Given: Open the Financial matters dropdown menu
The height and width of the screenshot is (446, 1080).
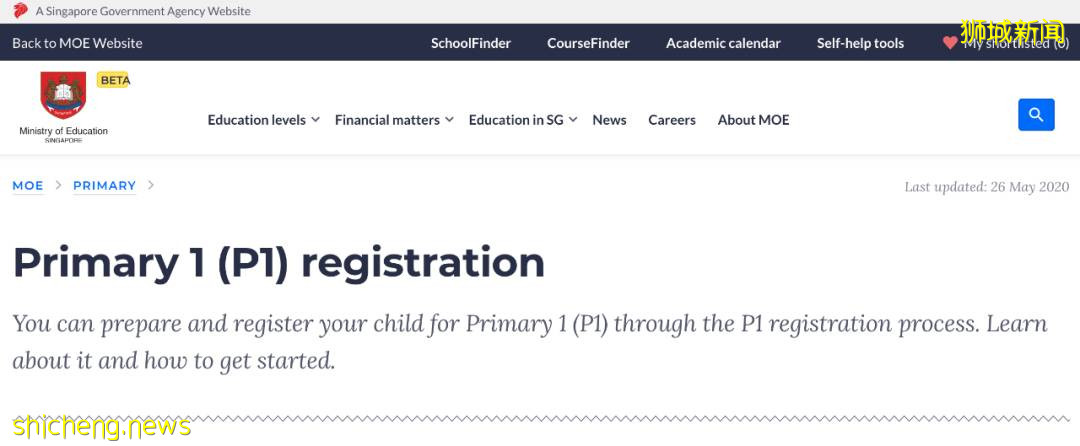Looking at the screenshot, I should point(394,120).
